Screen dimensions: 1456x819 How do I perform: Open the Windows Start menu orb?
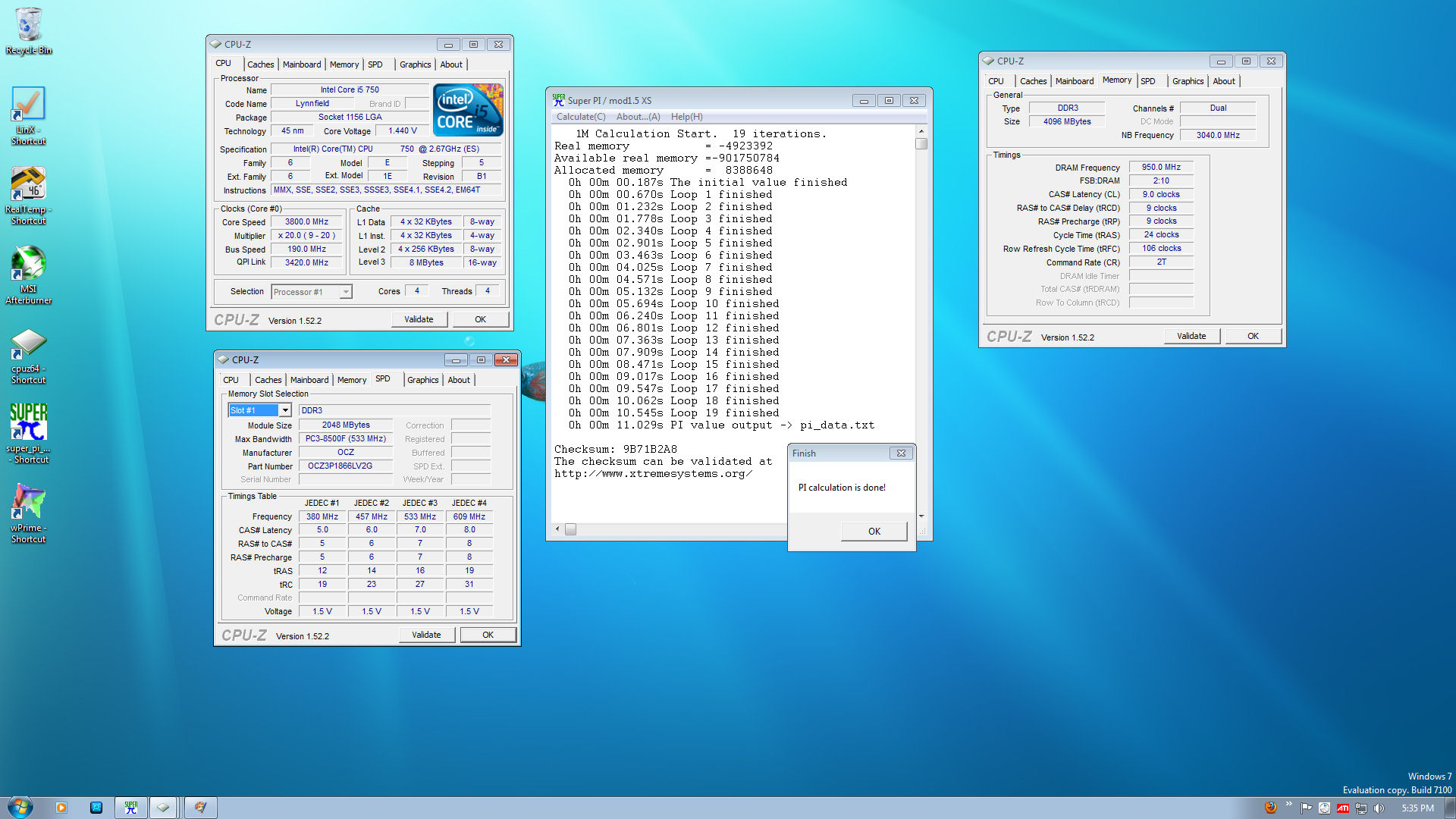tap(20, 807)
